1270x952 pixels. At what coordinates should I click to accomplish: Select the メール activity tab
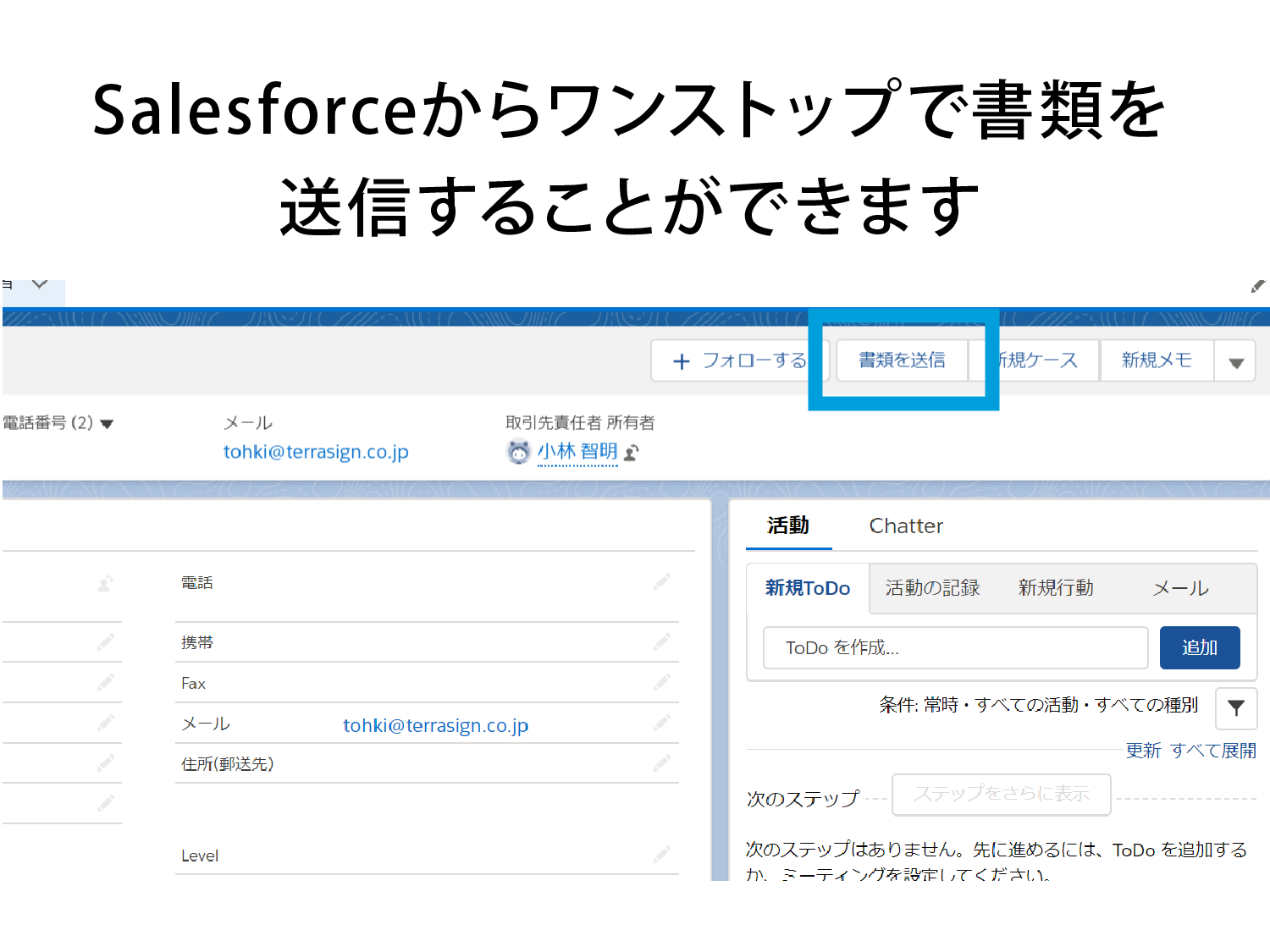[1180, 588]
